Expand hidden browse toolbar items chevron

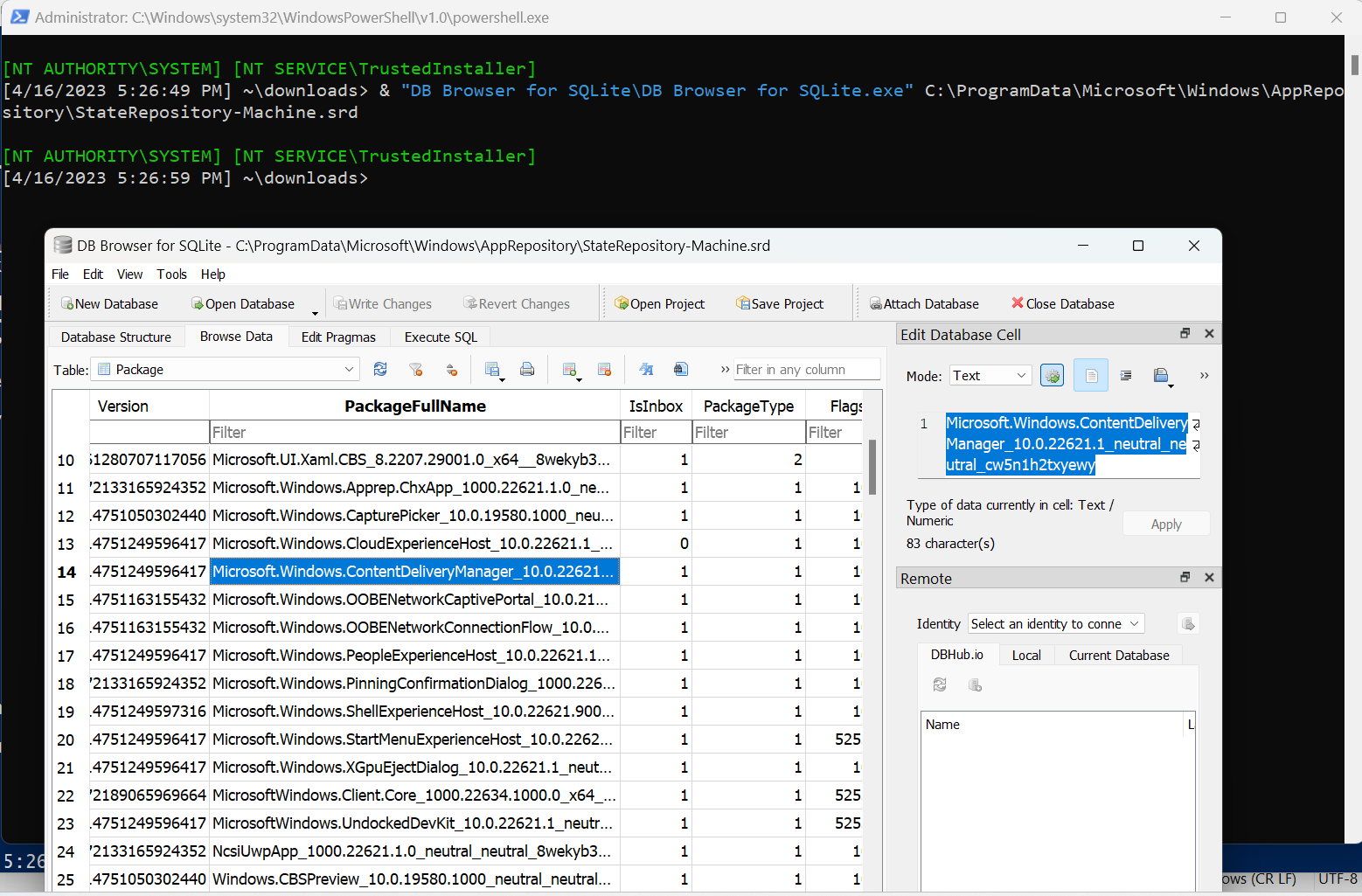coord(725,370)
